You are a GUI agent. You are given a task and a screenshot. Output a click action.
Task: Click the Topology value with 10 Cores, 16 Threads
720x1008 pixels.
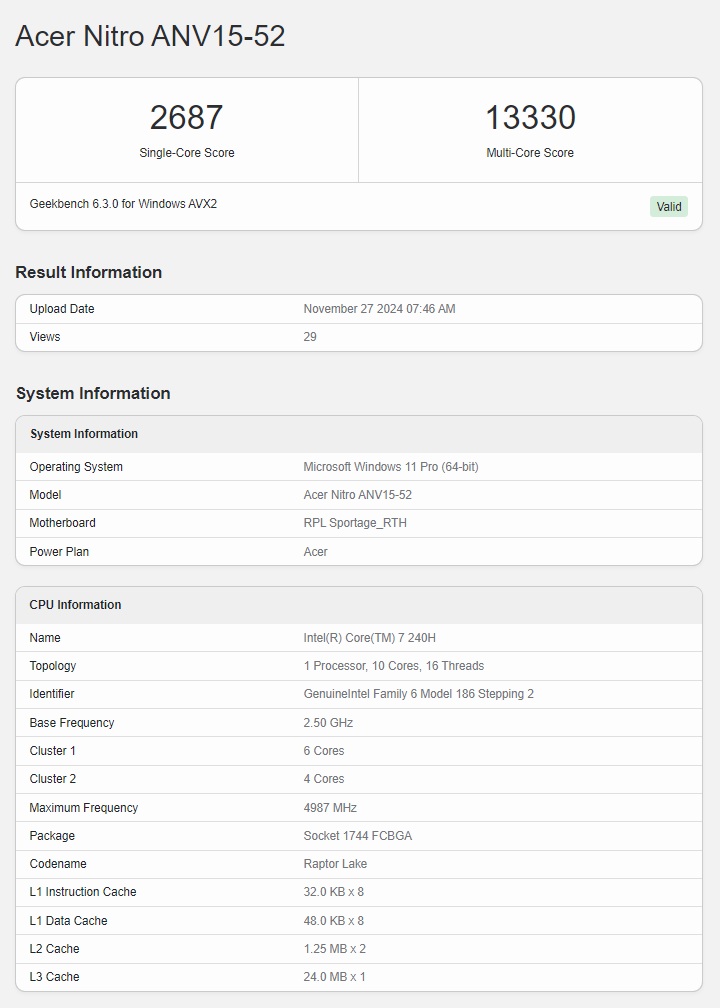[393, 666]
